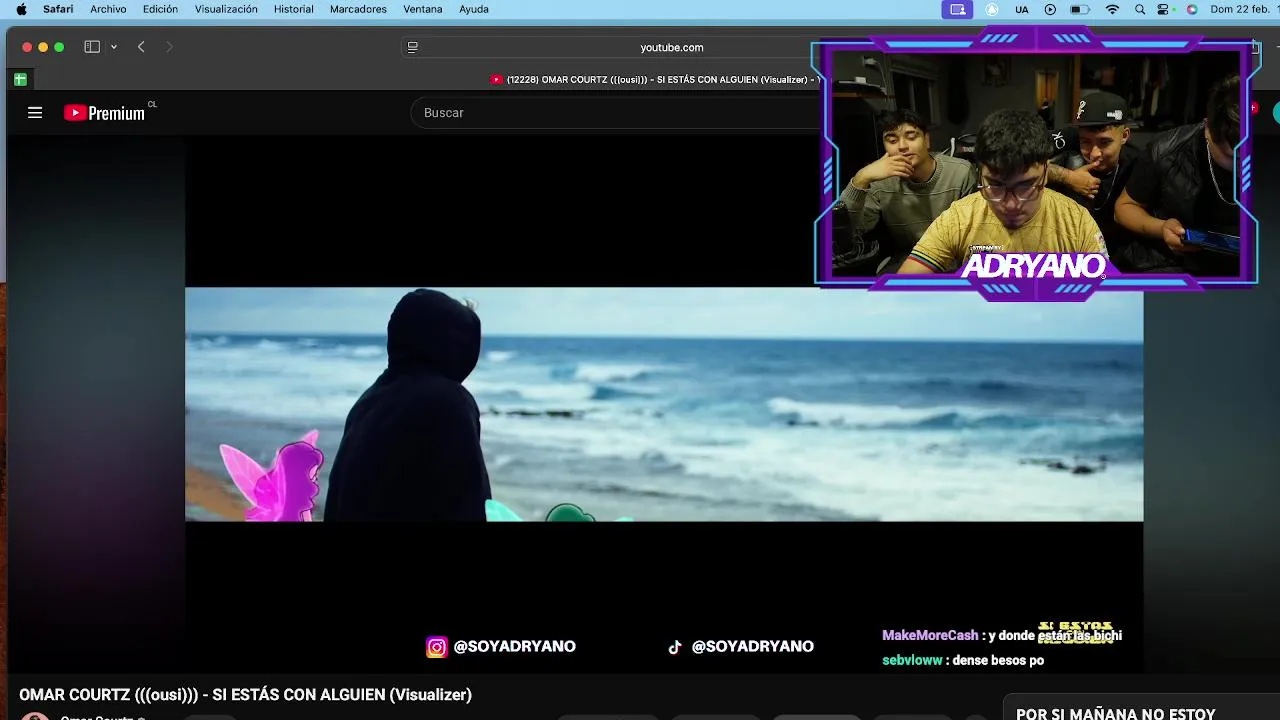The image size is (1280, 720).
Task: Click MakeMoreCash chat username
Action: coord(930,636)
